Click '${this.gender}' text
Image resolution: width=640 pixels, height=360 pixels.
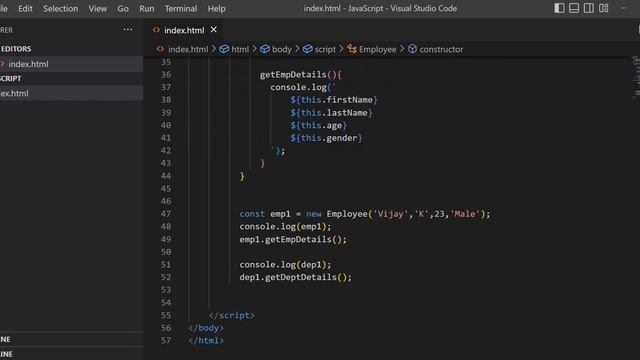coord(326,138)
